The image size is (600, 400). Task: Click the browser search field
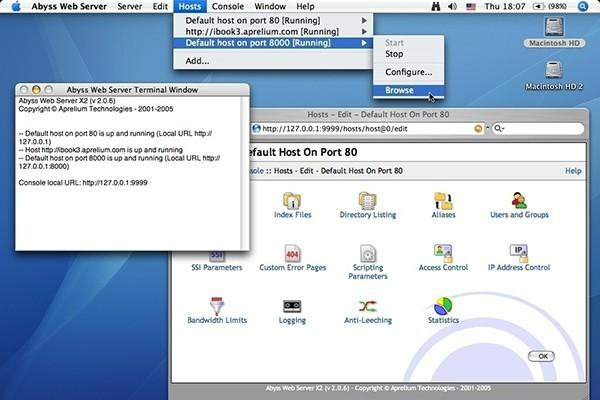click(538, 129)
